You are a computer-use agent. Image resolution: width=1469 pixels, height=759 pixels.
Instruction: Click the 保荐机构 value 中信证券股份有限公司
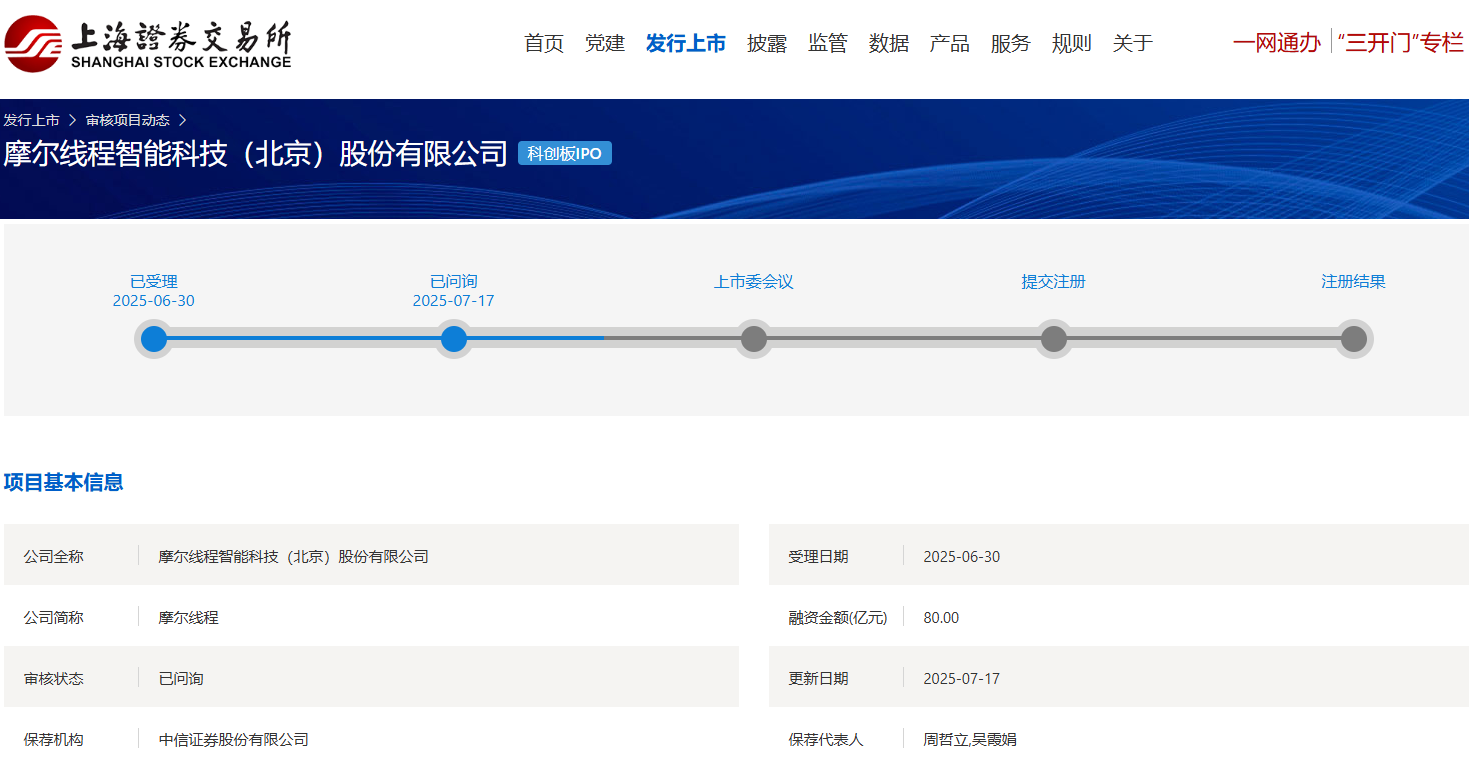coord(234,740)
